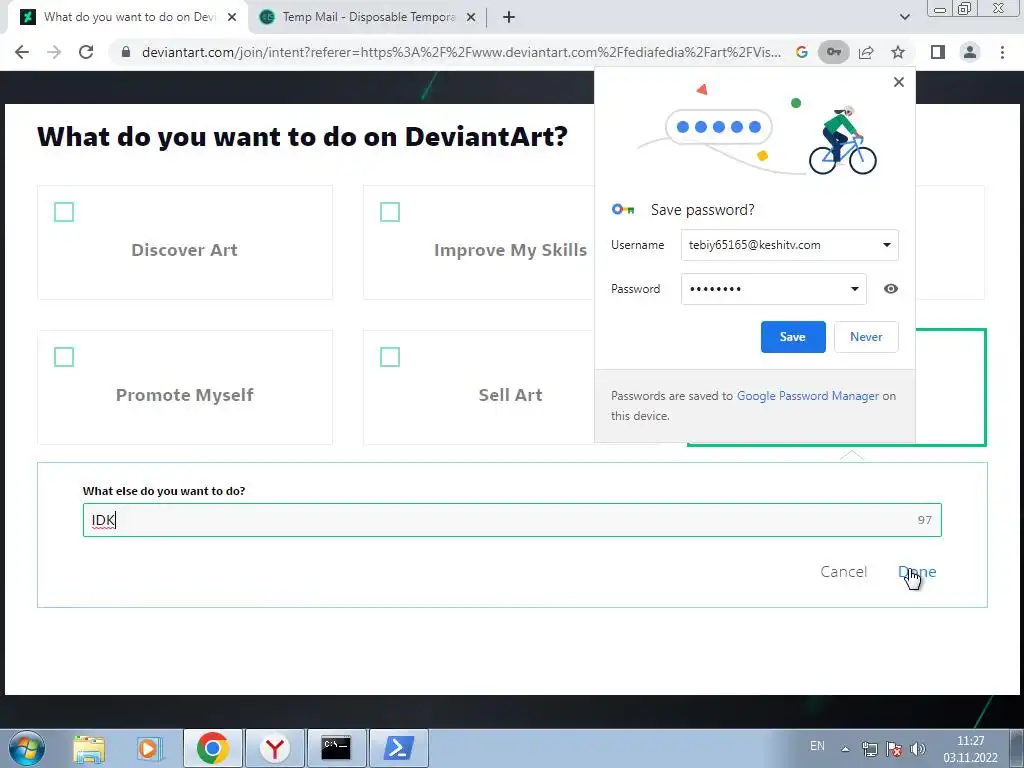Click the volume speaker tray icon

coord(918,748)
